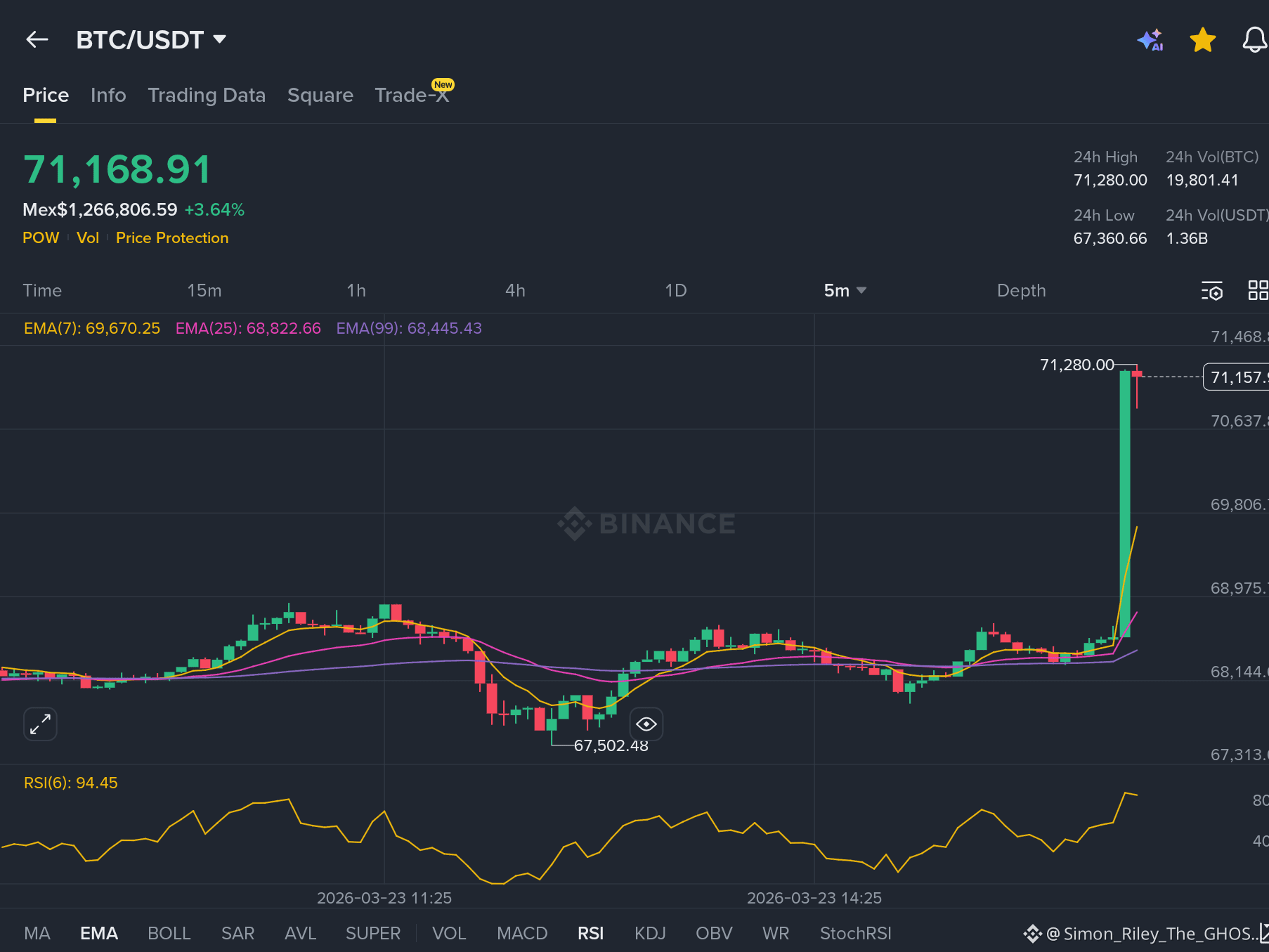
Task: Open BTC/USDT pair selector dropdown
Action: [x=151, y=40]
